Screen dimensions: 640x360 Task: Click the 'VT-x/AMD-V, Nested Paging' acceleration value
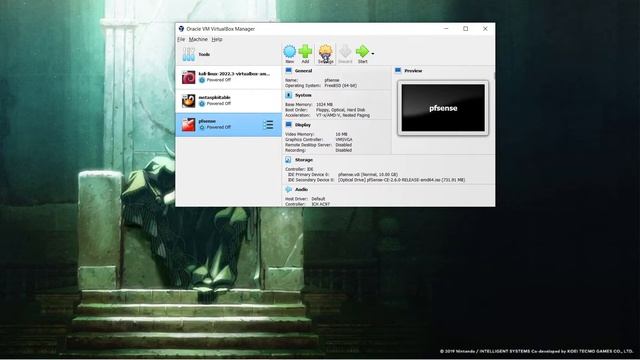pos(343,115)
